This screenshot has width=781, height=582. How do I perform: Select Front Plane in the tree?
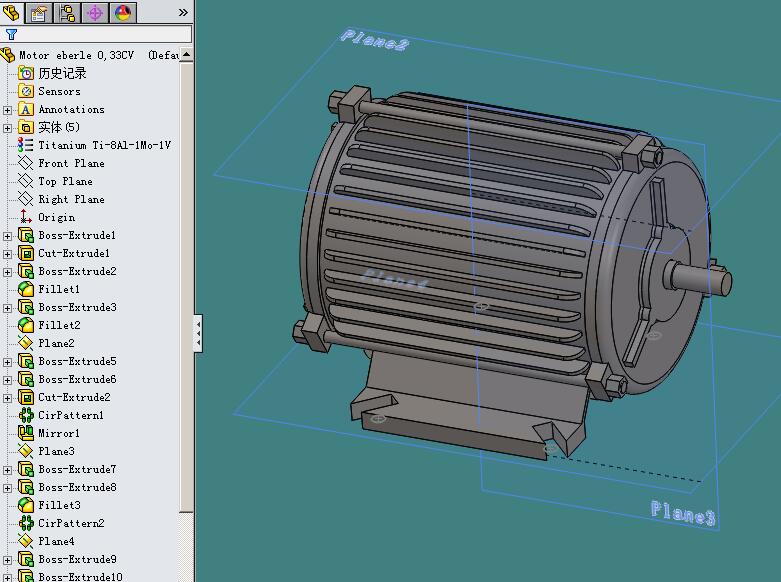coord(71,163)
